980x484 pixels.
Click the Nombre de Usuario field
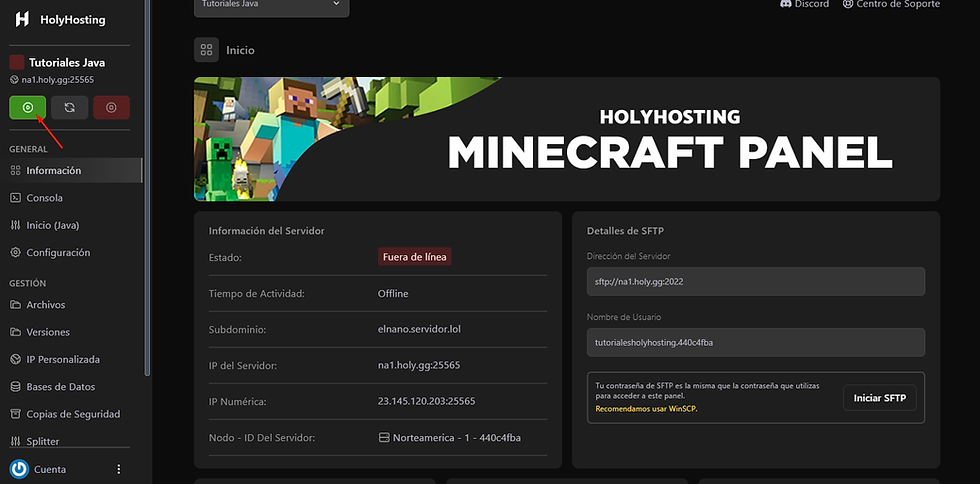point(756,343)
